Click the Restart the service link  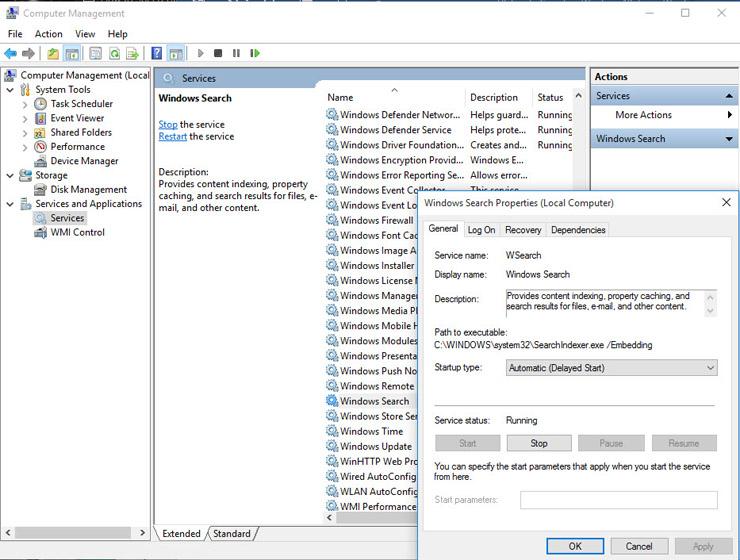[172, 137]
